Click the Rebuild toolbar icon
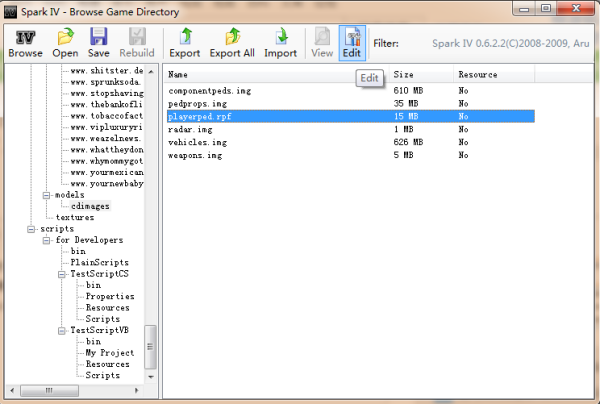Image resolution: width=600 pixels, height=404 pixels. (x=135, y=42)
